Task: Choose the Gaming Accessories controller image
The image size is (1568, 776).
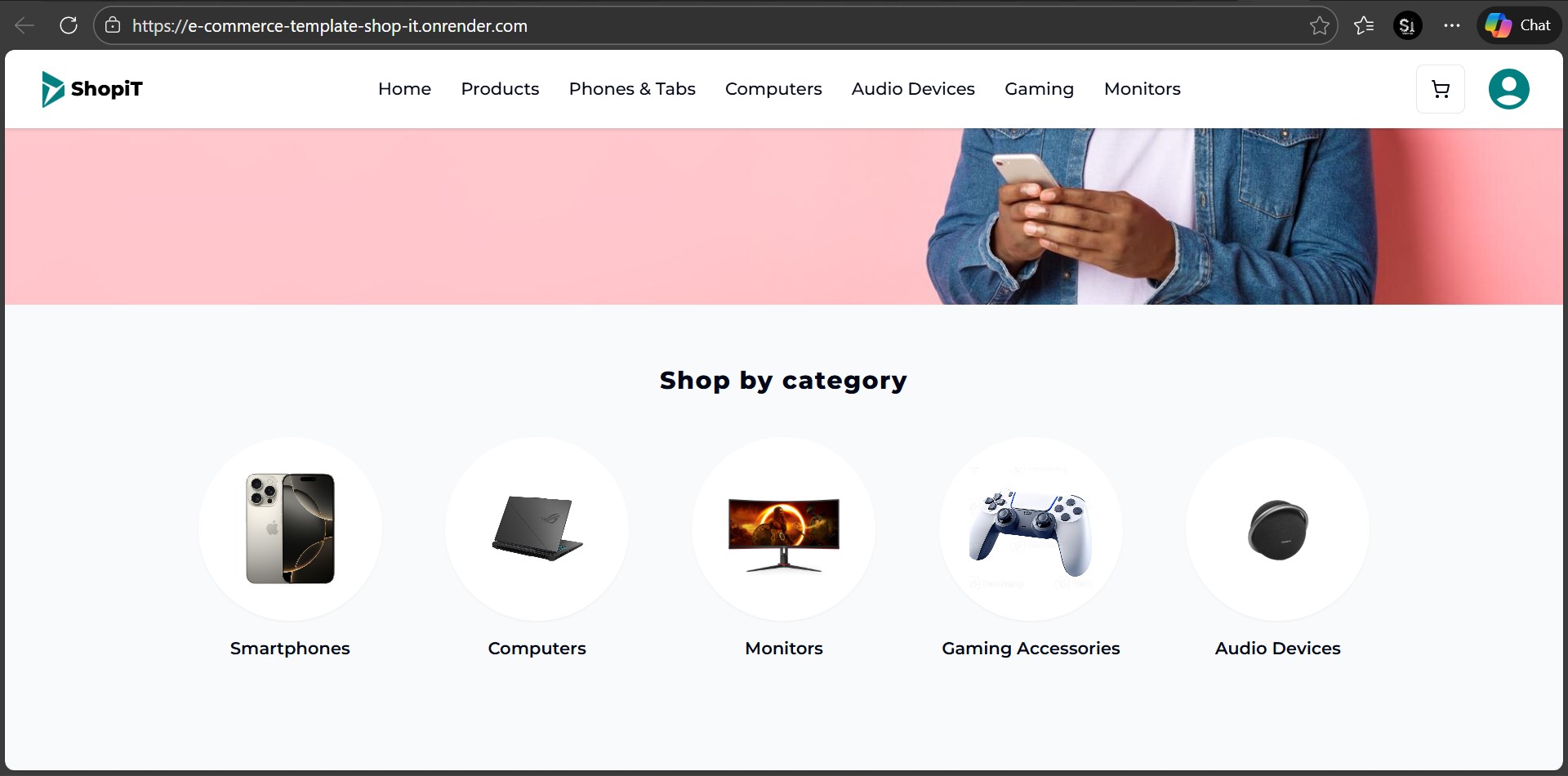Action: click(x=1031, y=528)
